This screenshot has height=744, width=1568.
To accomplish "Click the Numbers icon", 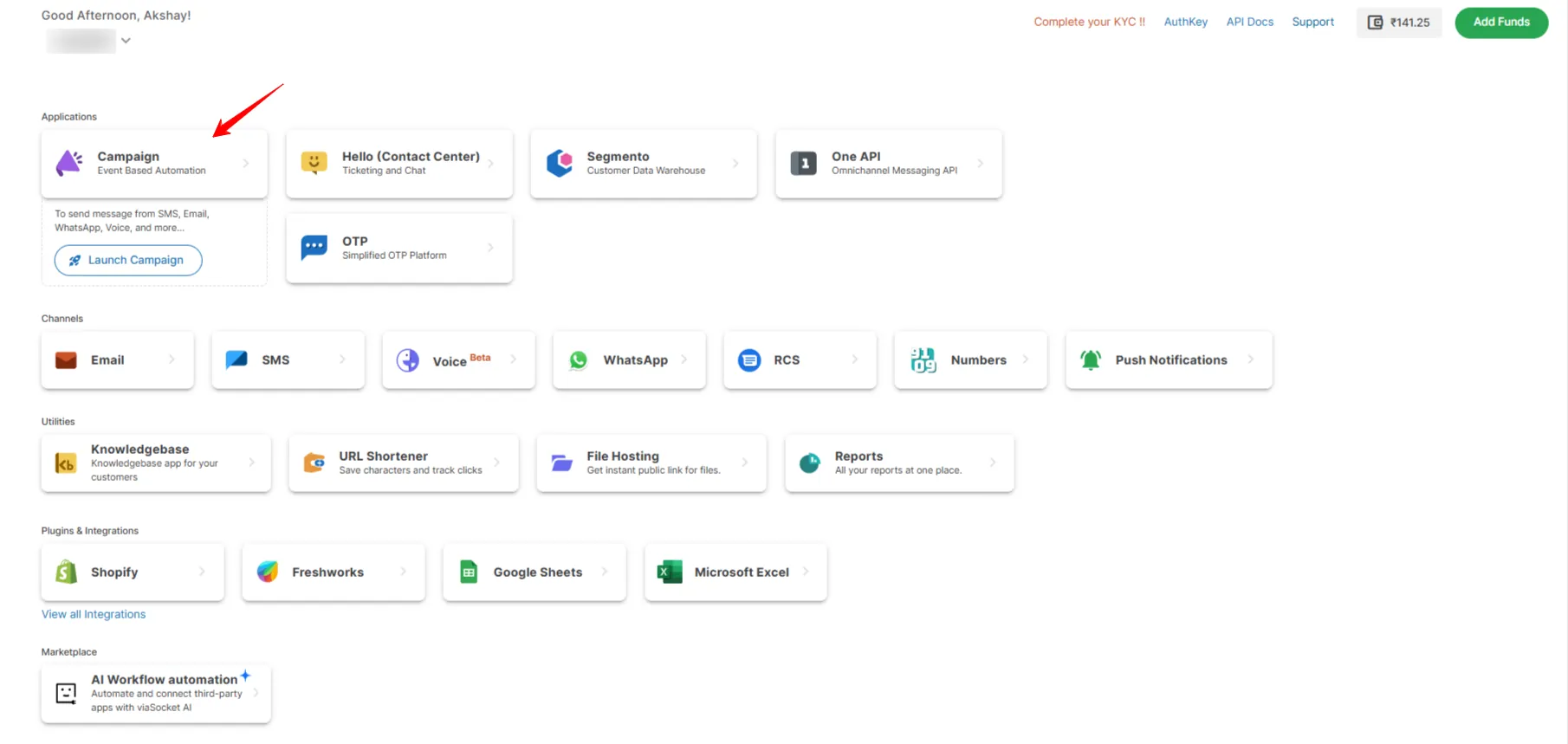I will pyautogui.click(x=923, y=360).
